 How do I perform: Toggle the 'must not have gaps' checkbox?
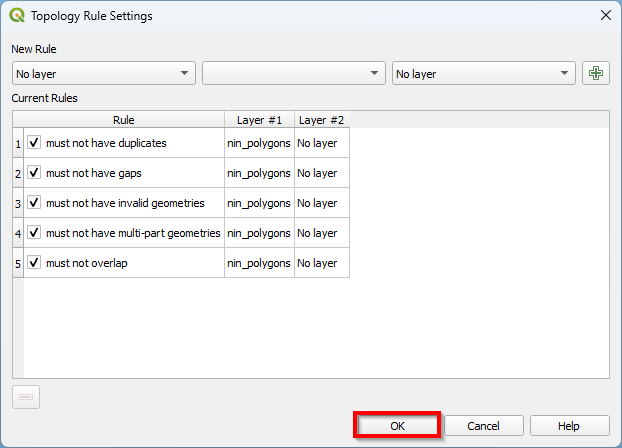click(x=34, y=173)
